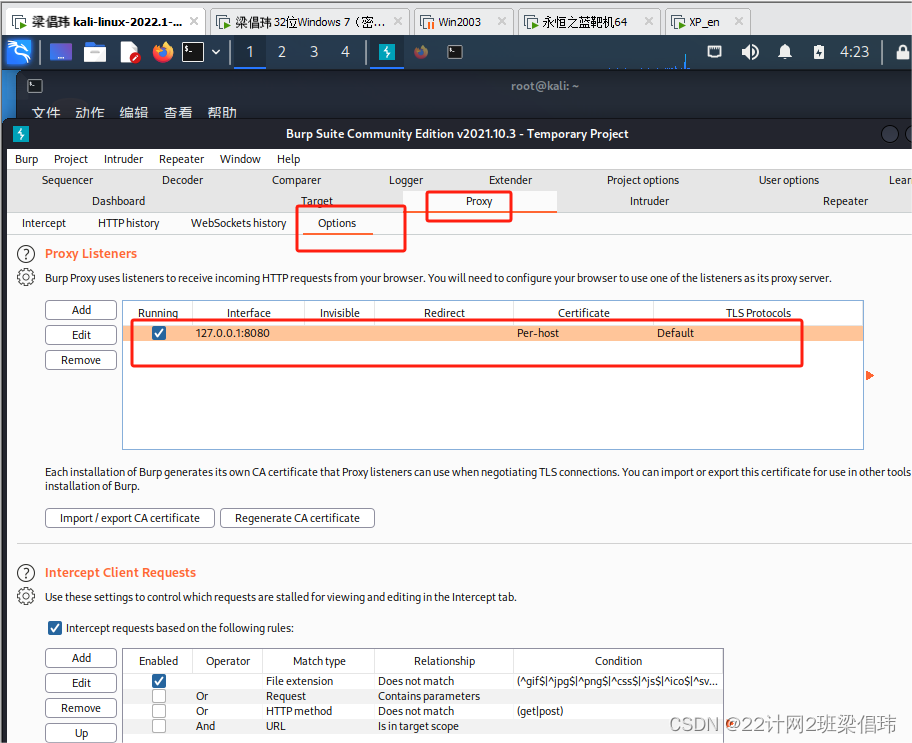Open the Project options tab
This screenshot has height=743, width=912.
[643, 180]
